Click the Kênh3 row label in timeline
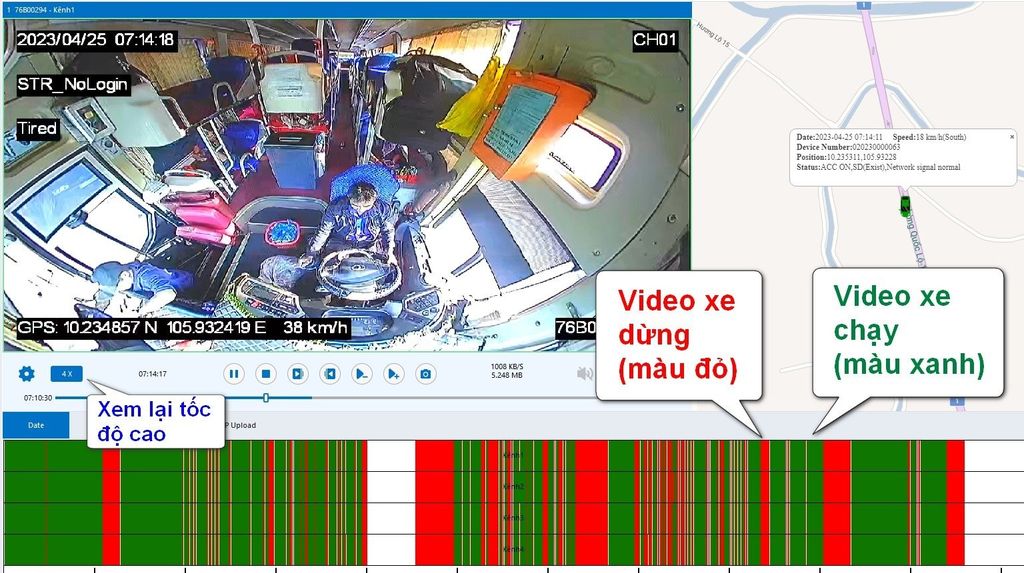Viewport: 1024px width, 573px height. click(x=513, y=518)
